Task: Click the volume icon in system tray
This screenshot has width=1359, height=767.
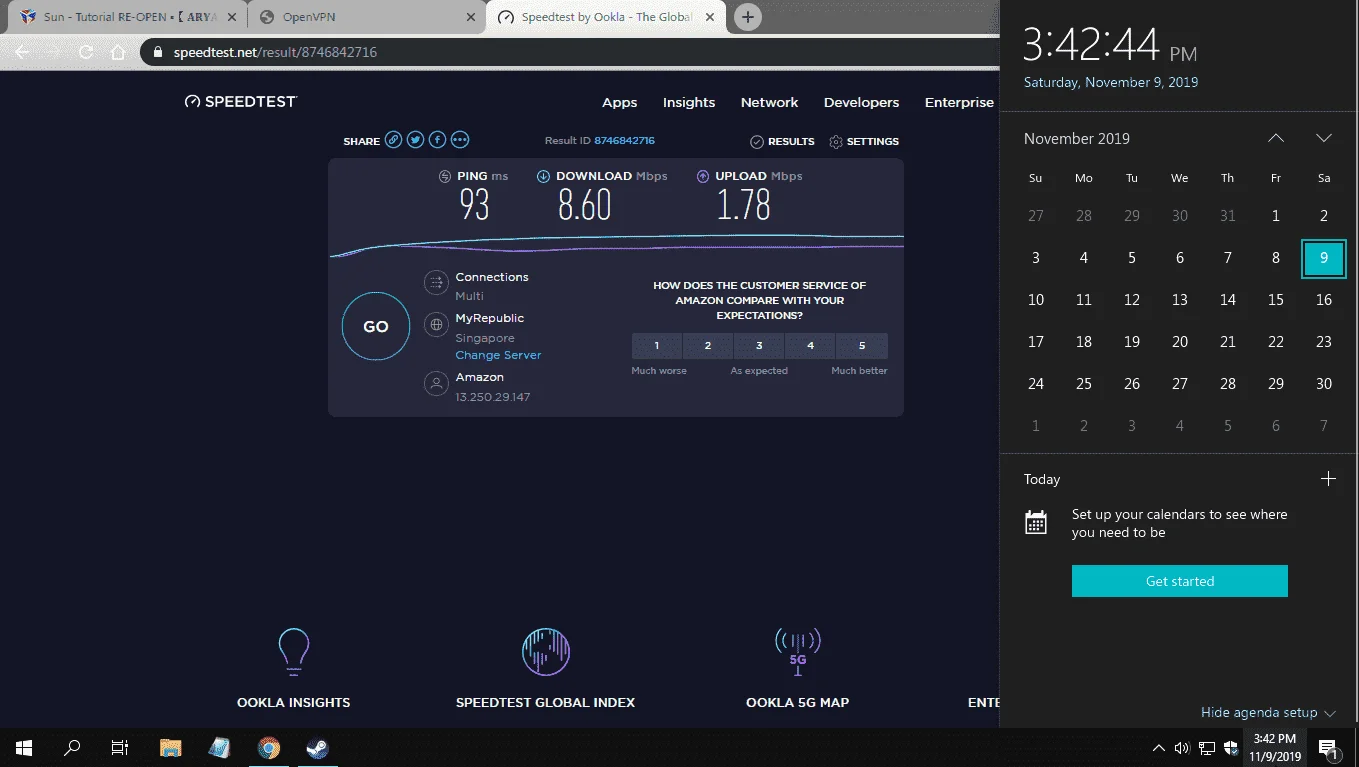Action: [x=1182, y=748]
